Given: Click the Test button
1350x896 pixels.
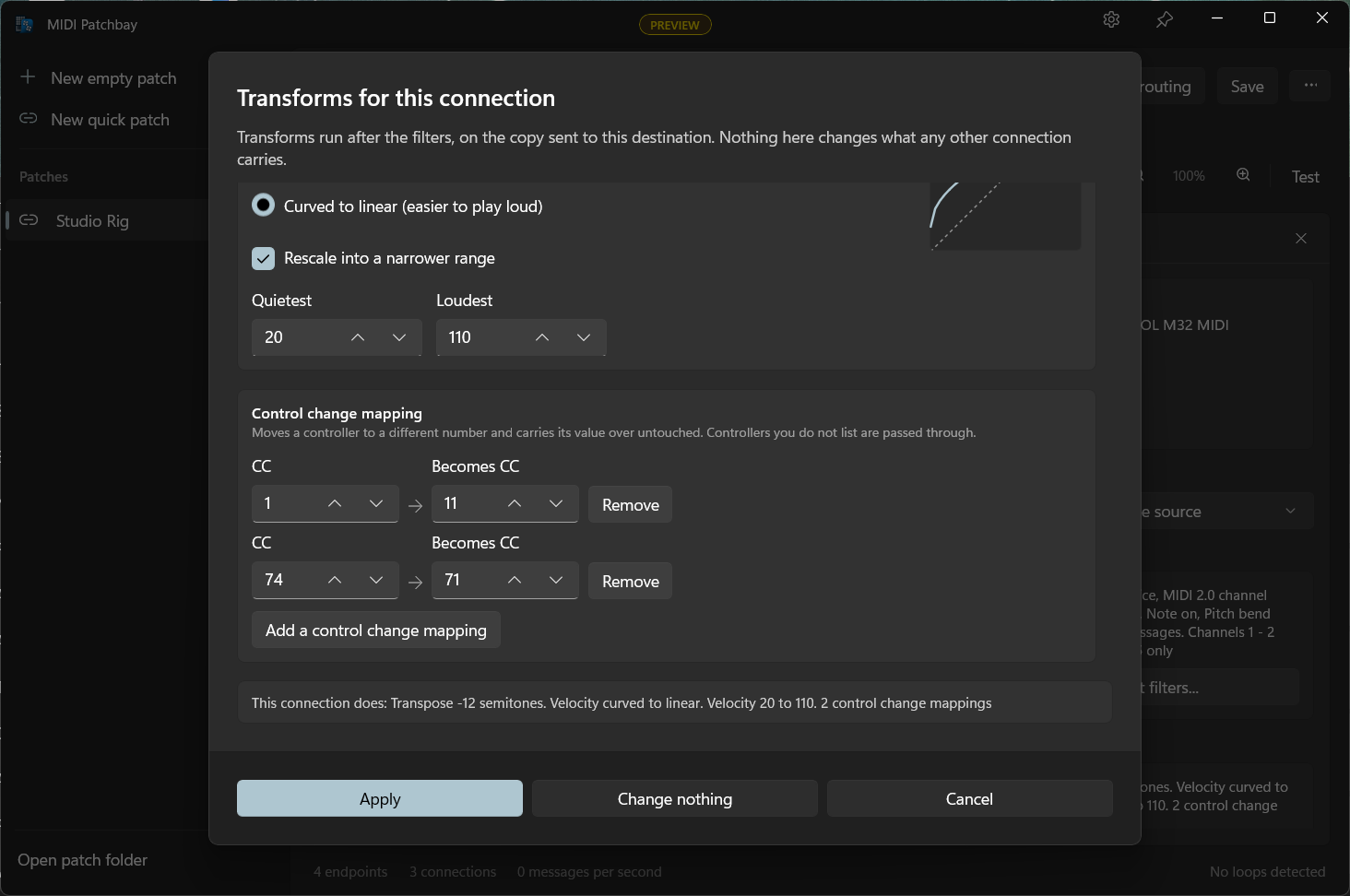Looking at the screenshot, I should pos(1305,176).
